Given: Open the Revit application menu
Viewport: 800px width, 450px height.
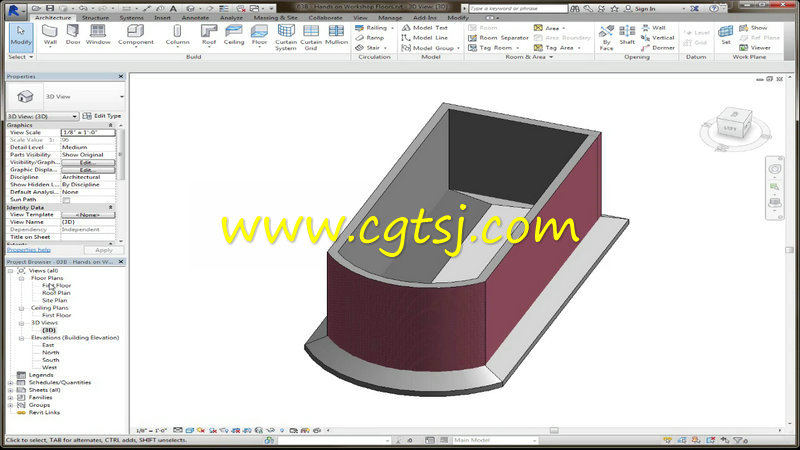Looking at the screenshot, I should [14, 9].
